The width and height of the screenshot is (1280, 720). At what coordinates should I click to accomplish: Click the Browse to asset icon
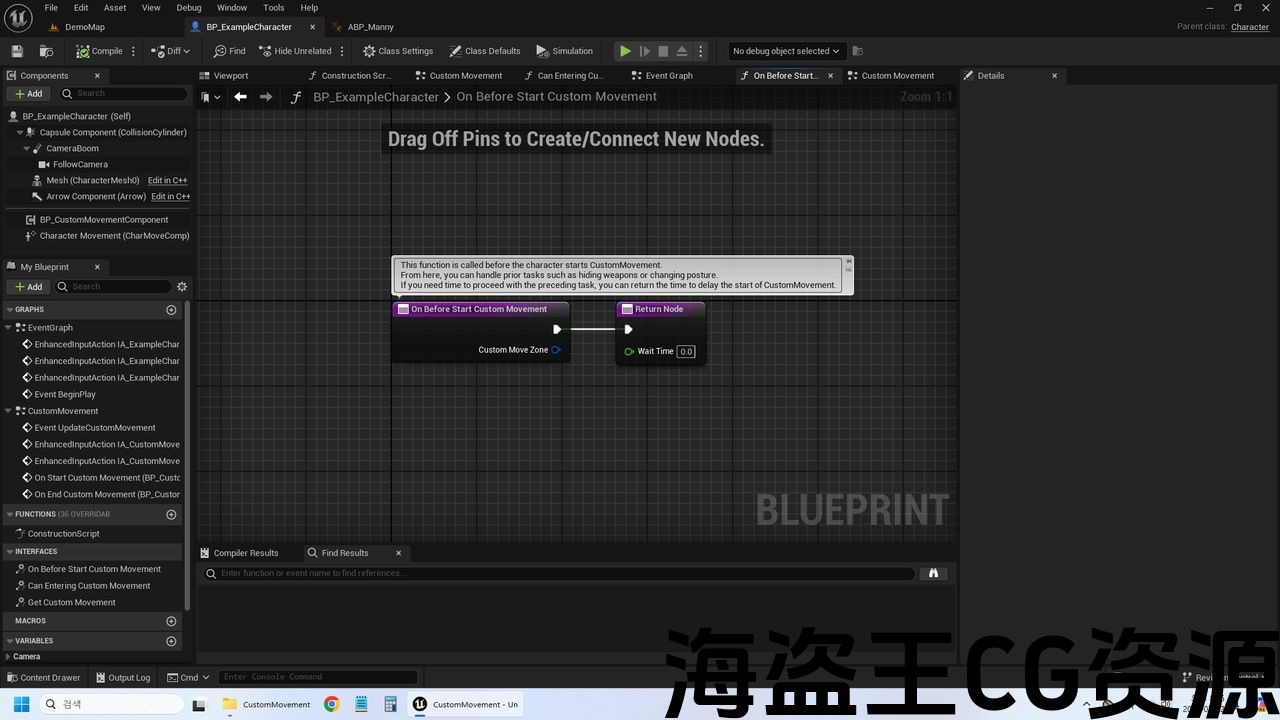46,51
